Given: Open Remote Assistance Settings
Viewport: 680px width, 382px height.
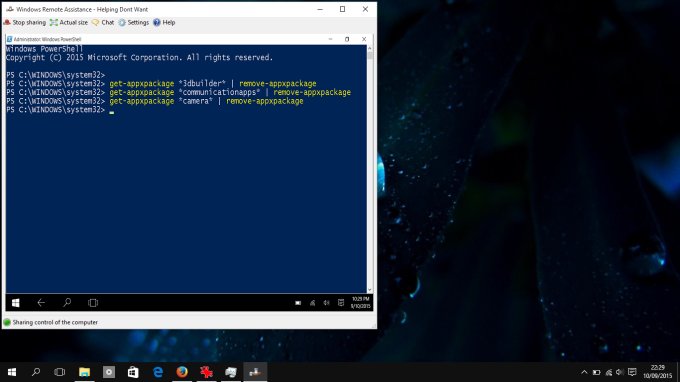Looking at the screenshot, I should pos(134,23).
